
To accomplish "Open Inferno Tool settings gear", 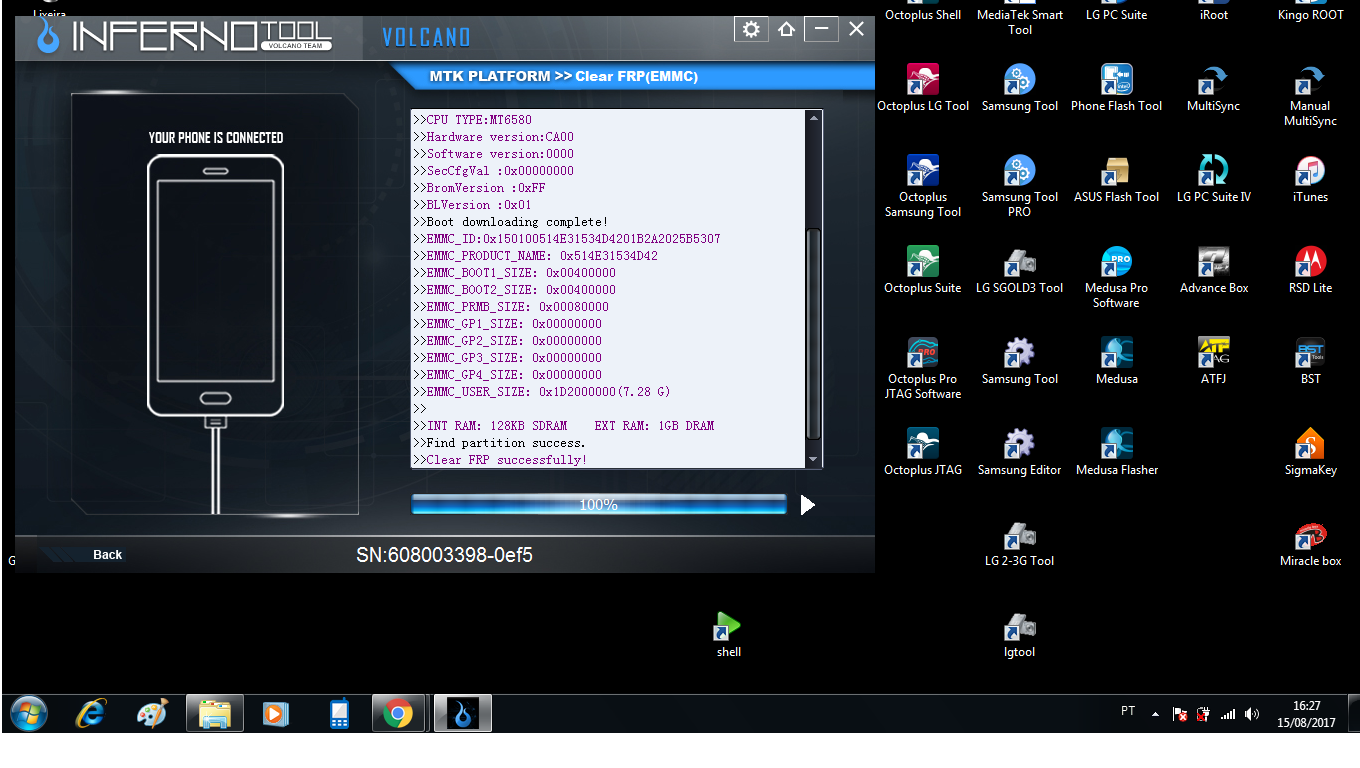I will click(x=751, y=29).
